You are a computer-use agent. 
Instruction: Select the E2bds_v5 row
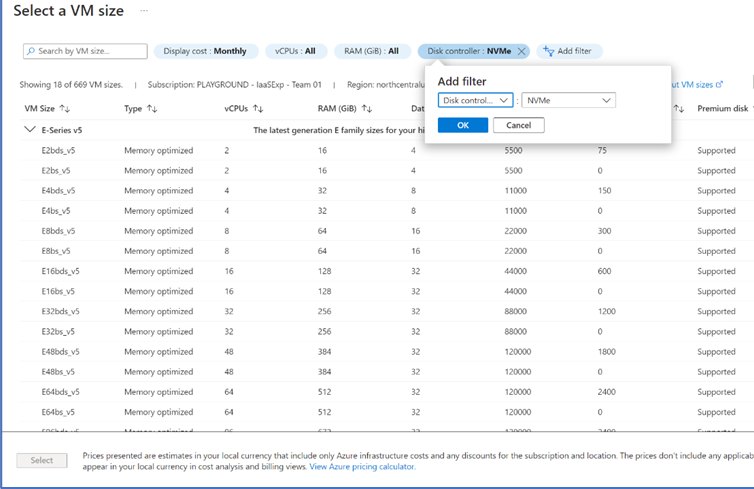point(387,150)
